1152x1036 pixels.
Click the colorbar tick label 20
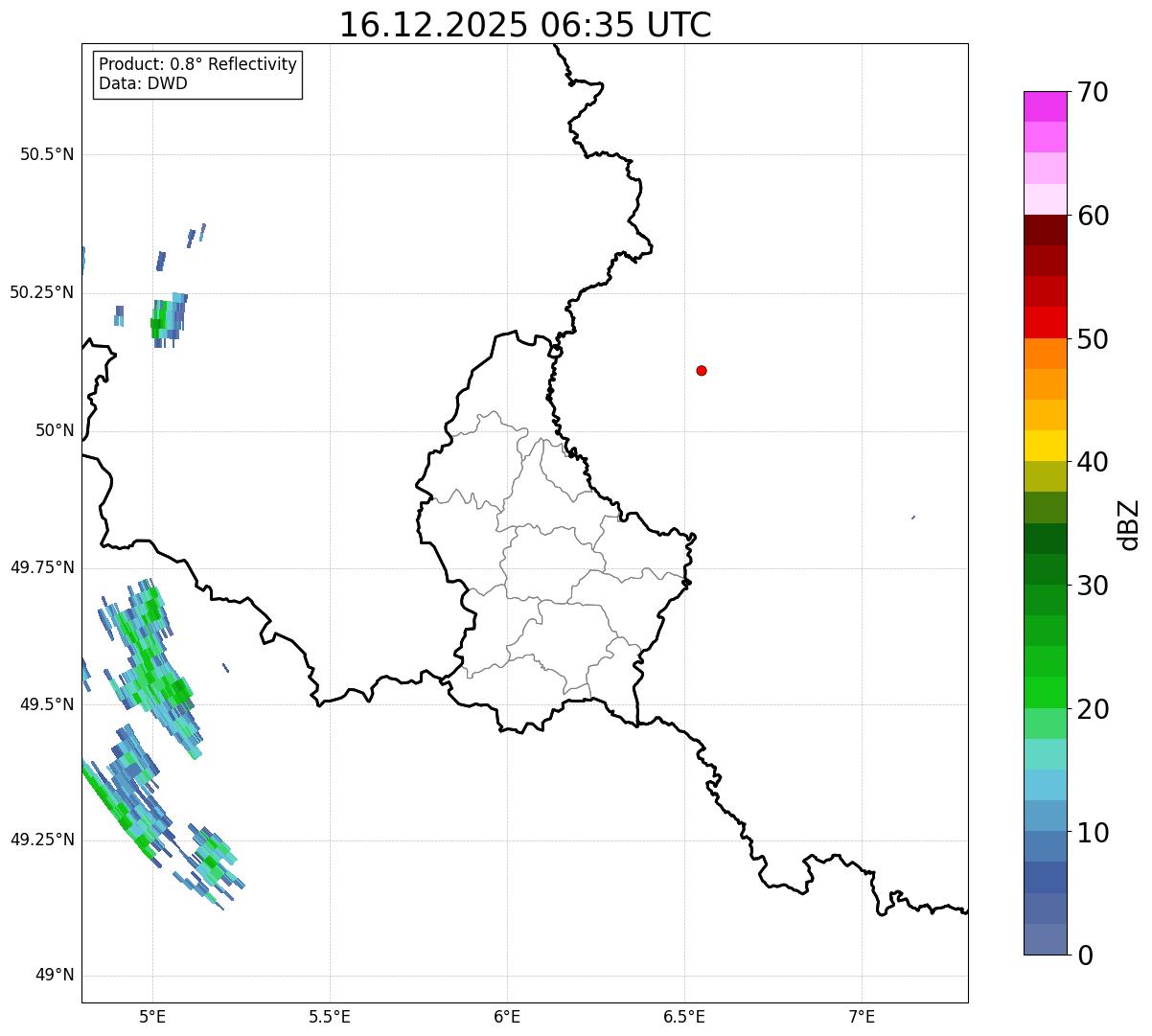point(1093,709)
